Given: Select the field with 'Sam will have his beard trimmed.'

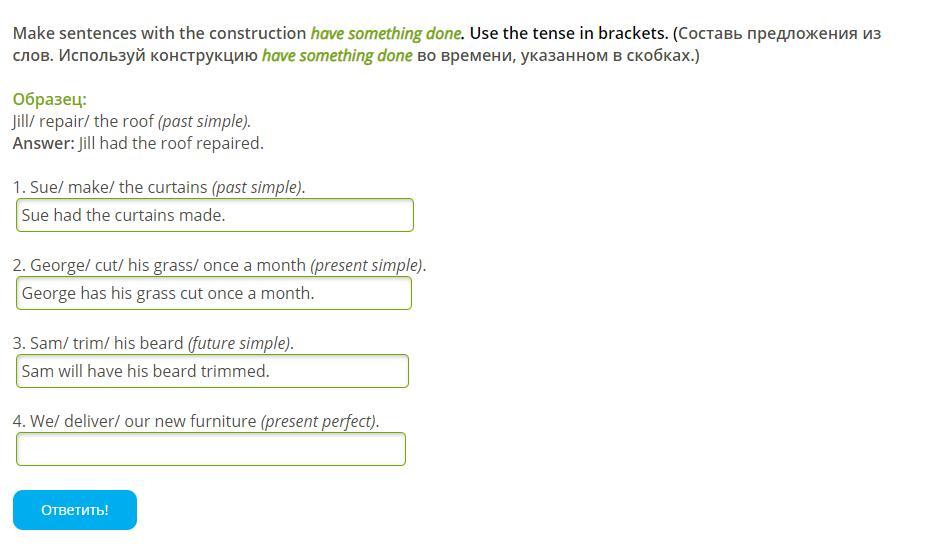Looking at the screenshot, I should click(x=212, y=371).
